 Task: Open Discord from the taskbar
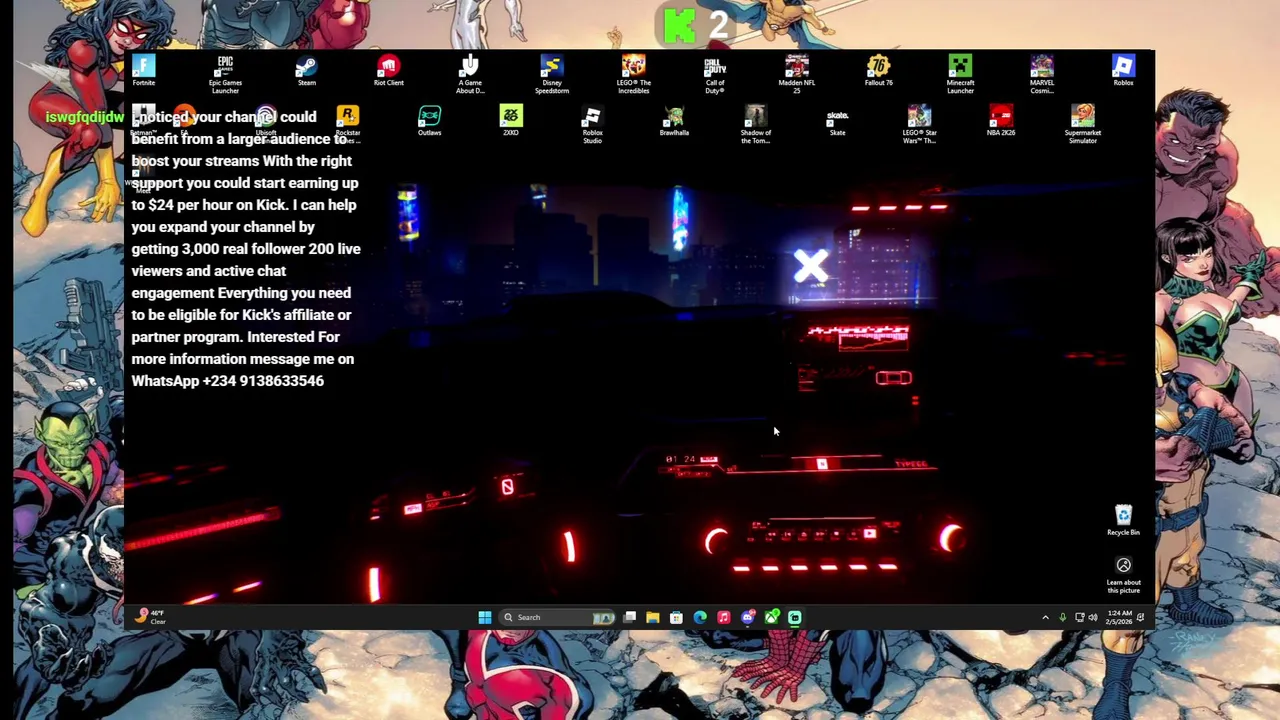click(x=747, y=617)
